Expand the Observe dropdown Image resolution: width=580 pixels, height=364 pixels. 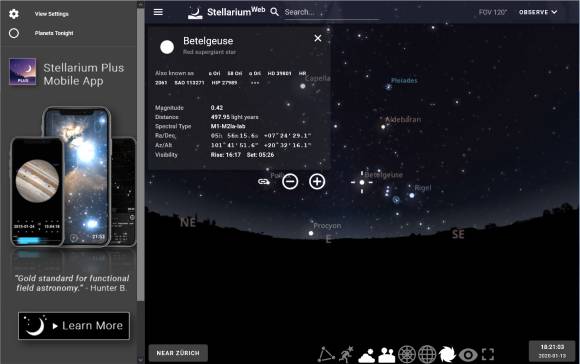click(538, 12)
